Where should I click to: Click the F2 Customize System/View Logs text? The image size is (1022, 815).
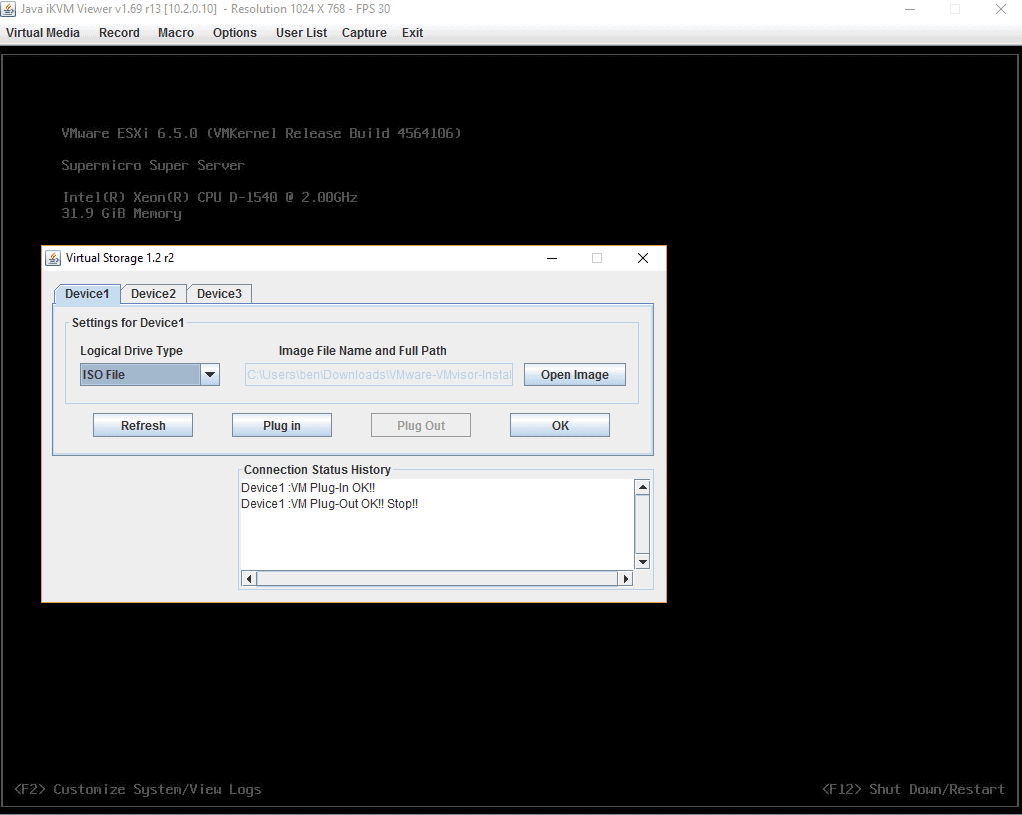pos(138,790)
